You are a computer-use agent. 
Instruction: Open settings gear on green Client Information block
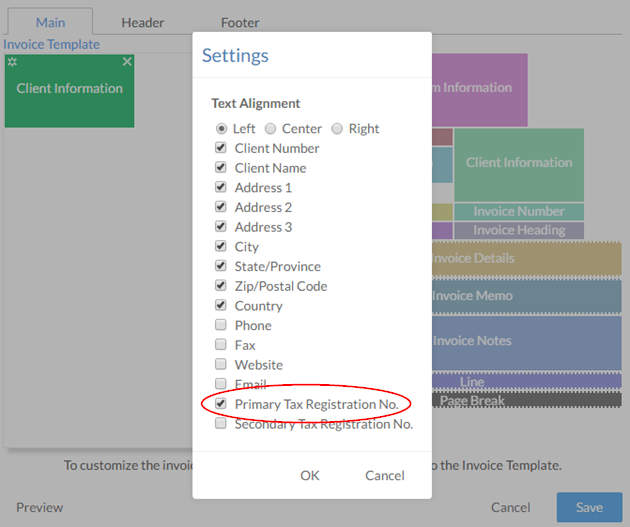[x=12, y=62]
